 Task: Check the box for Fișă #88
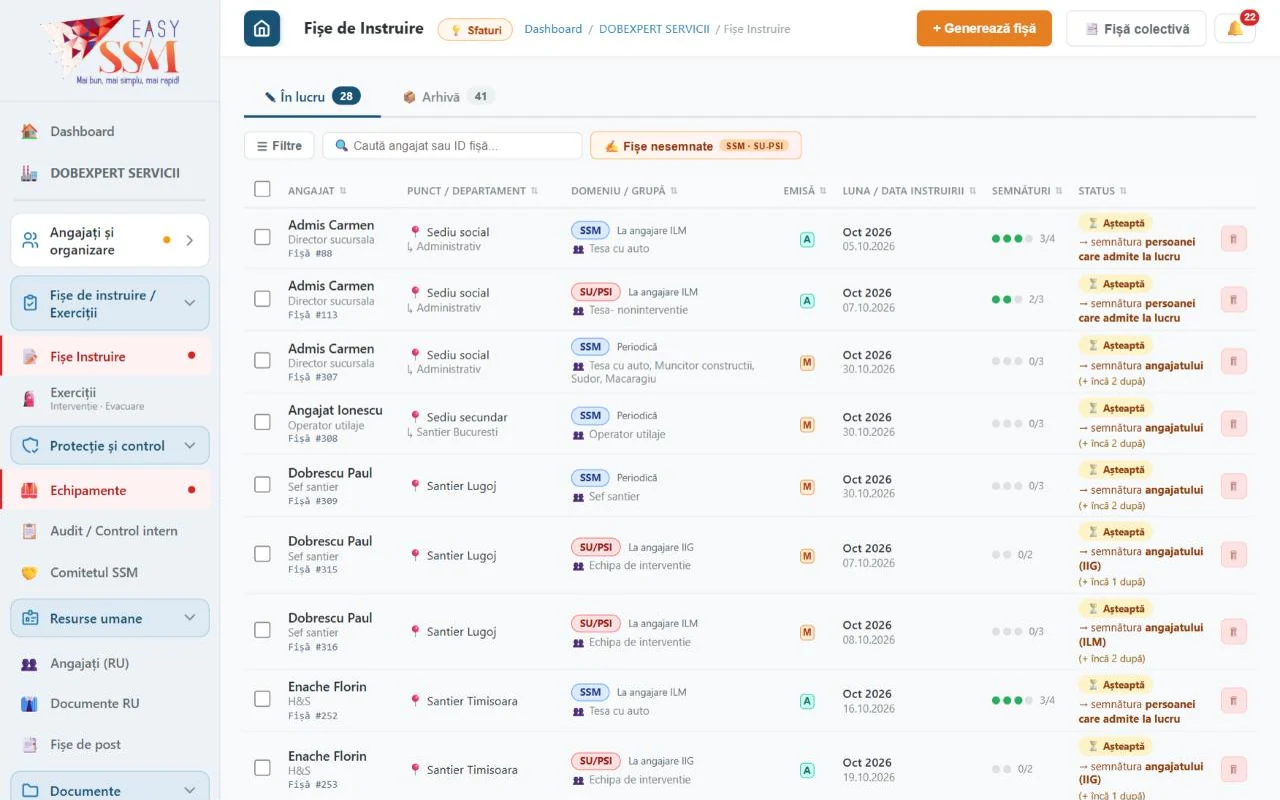(x=262, y=237)
